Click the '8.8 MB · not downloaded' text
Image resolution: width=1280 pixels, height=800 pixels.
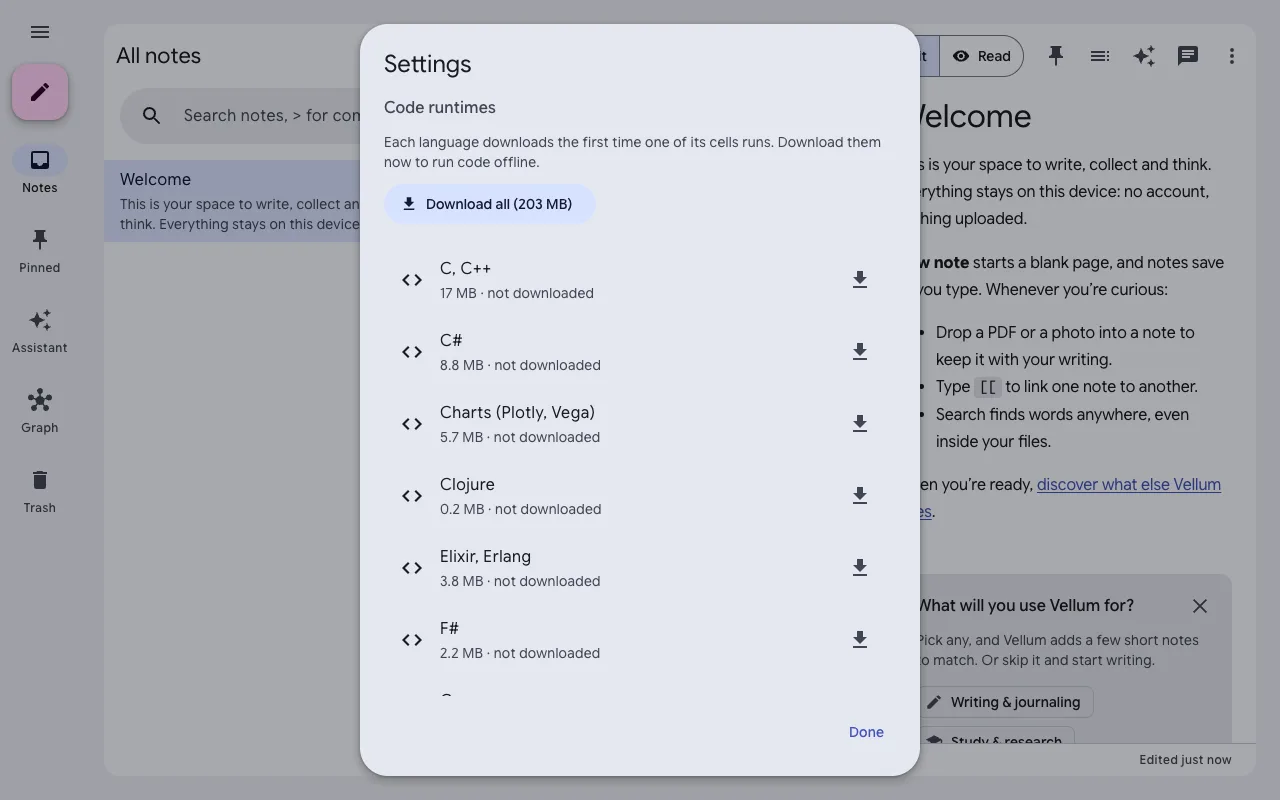[520, 365]
